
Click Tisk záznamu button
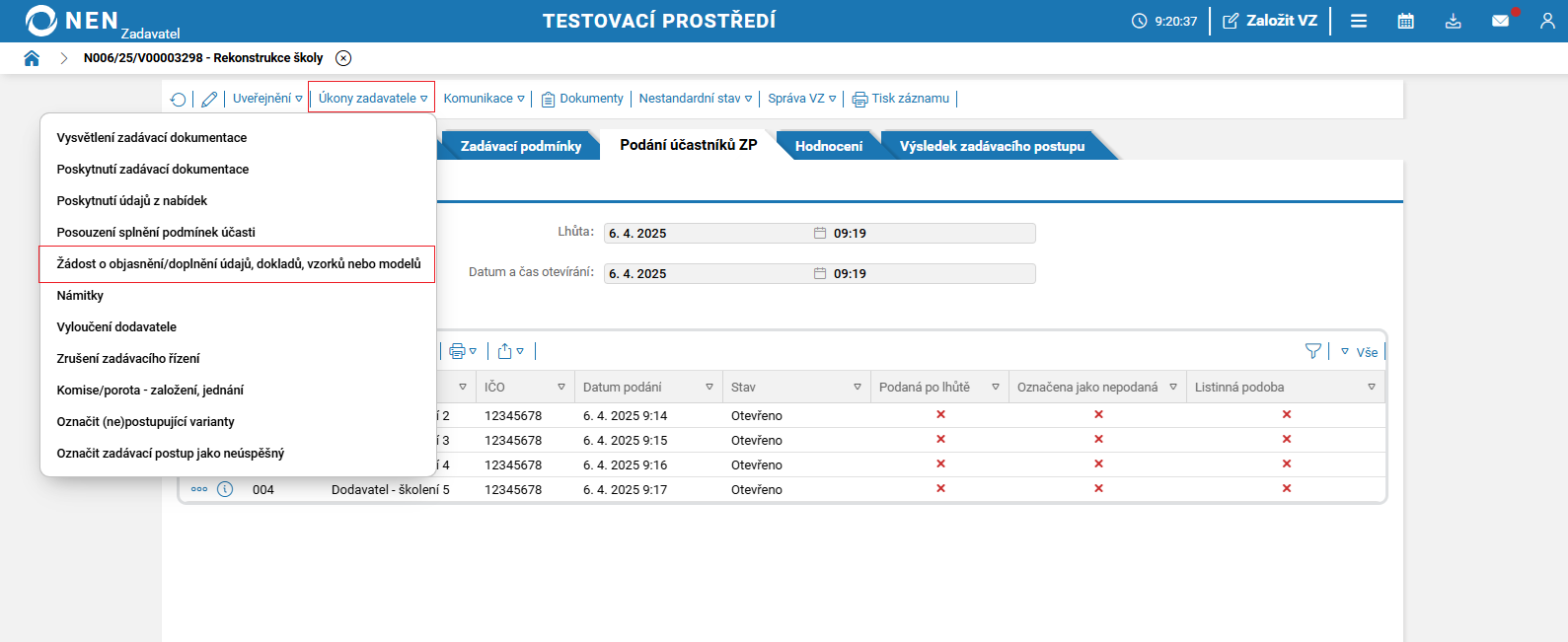(x=901, y=99)
